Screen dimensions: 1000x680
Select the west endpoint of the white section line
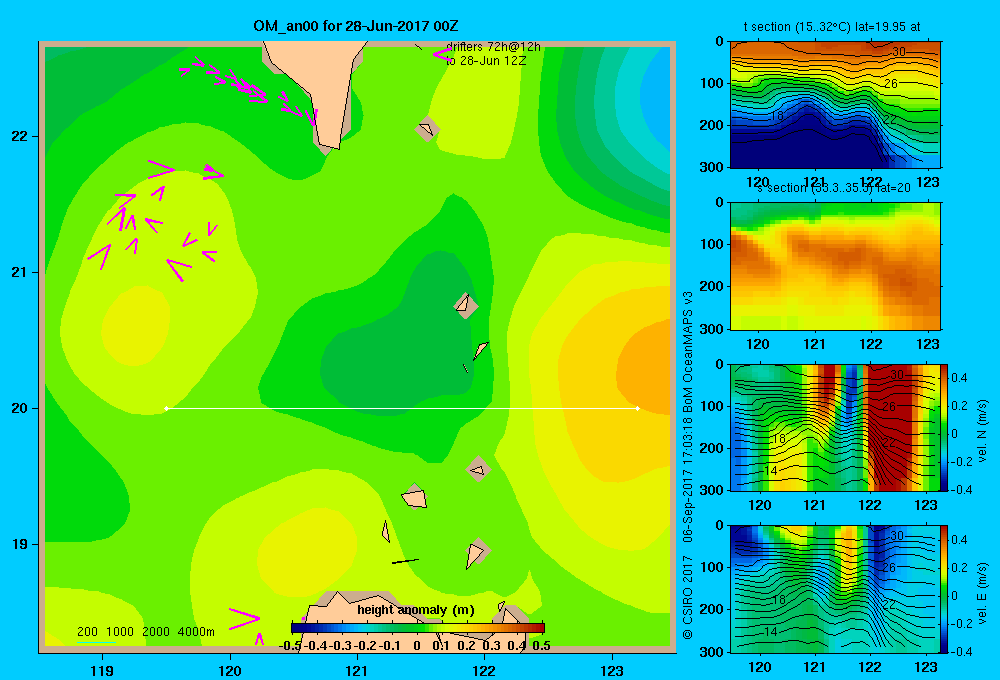166,408
